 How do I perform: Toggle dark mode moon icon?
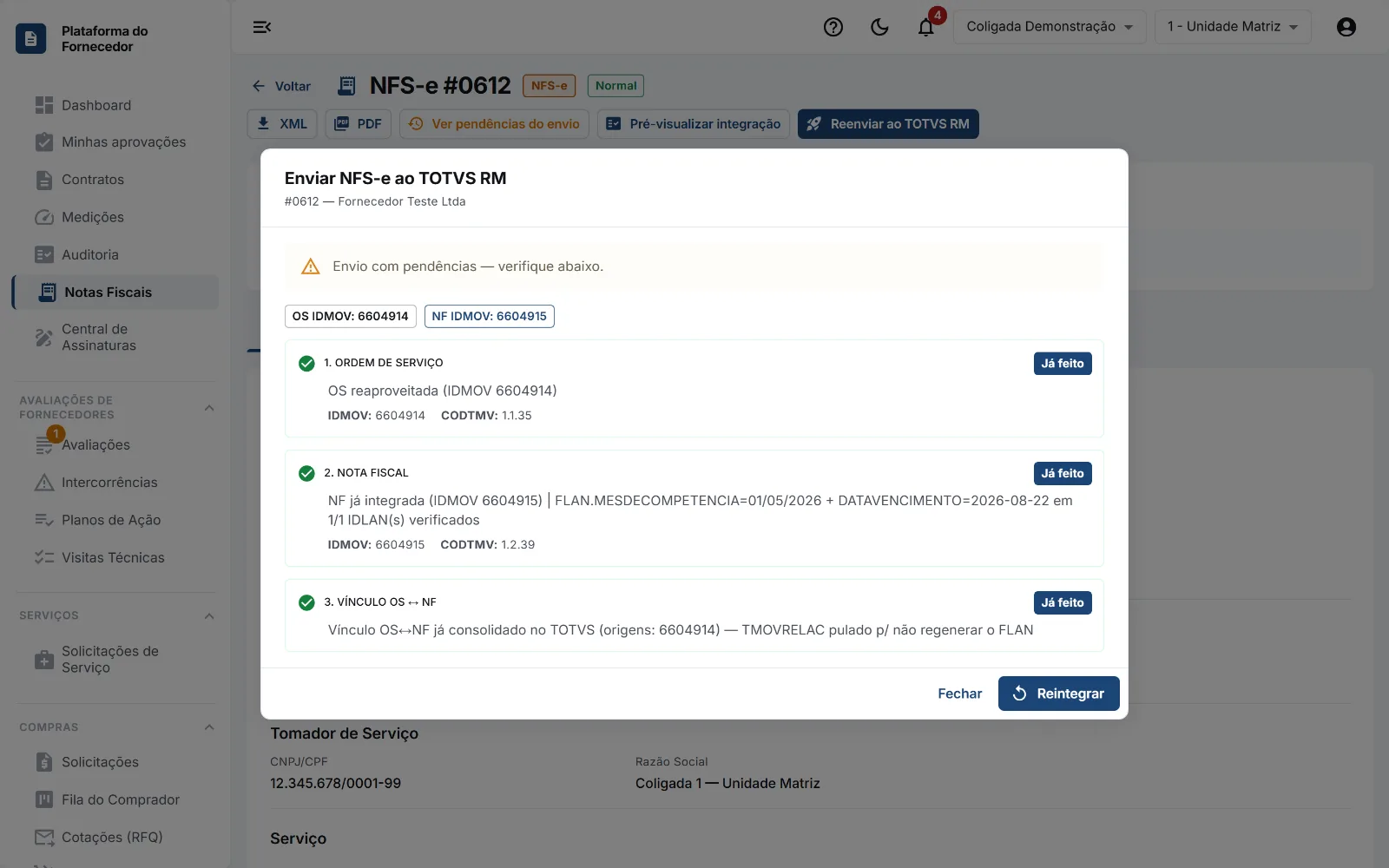coord(879,27)
